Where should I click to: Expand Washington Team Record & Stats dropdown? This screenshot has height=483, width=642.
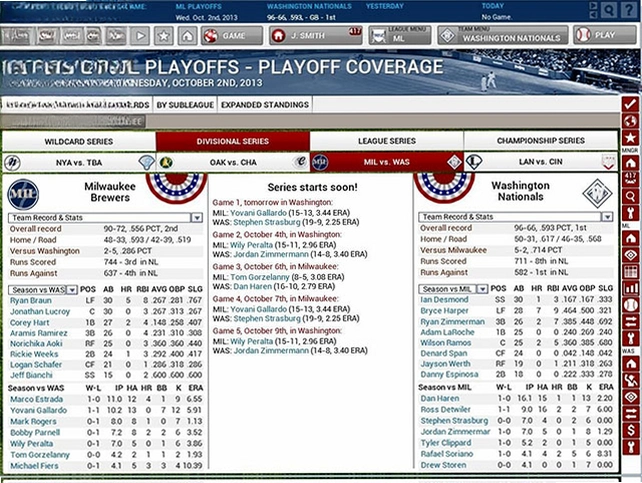515,217
